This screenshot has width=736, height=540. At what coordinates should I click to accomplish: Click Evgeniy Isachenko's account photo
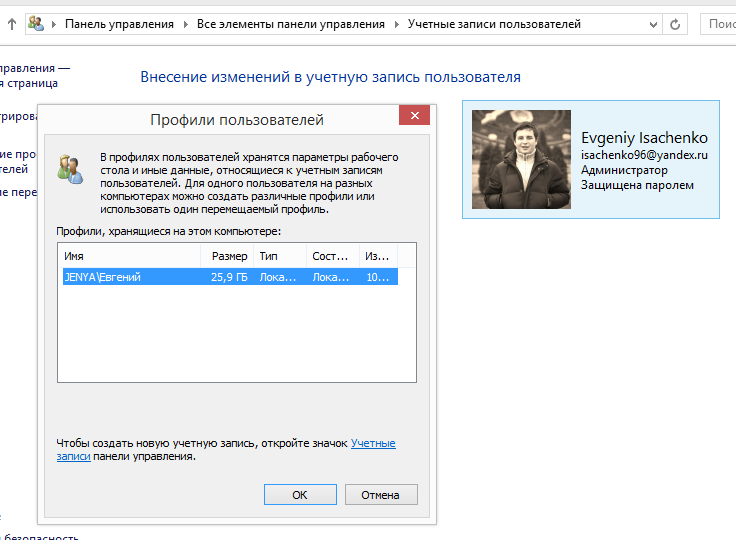(521, 159)
